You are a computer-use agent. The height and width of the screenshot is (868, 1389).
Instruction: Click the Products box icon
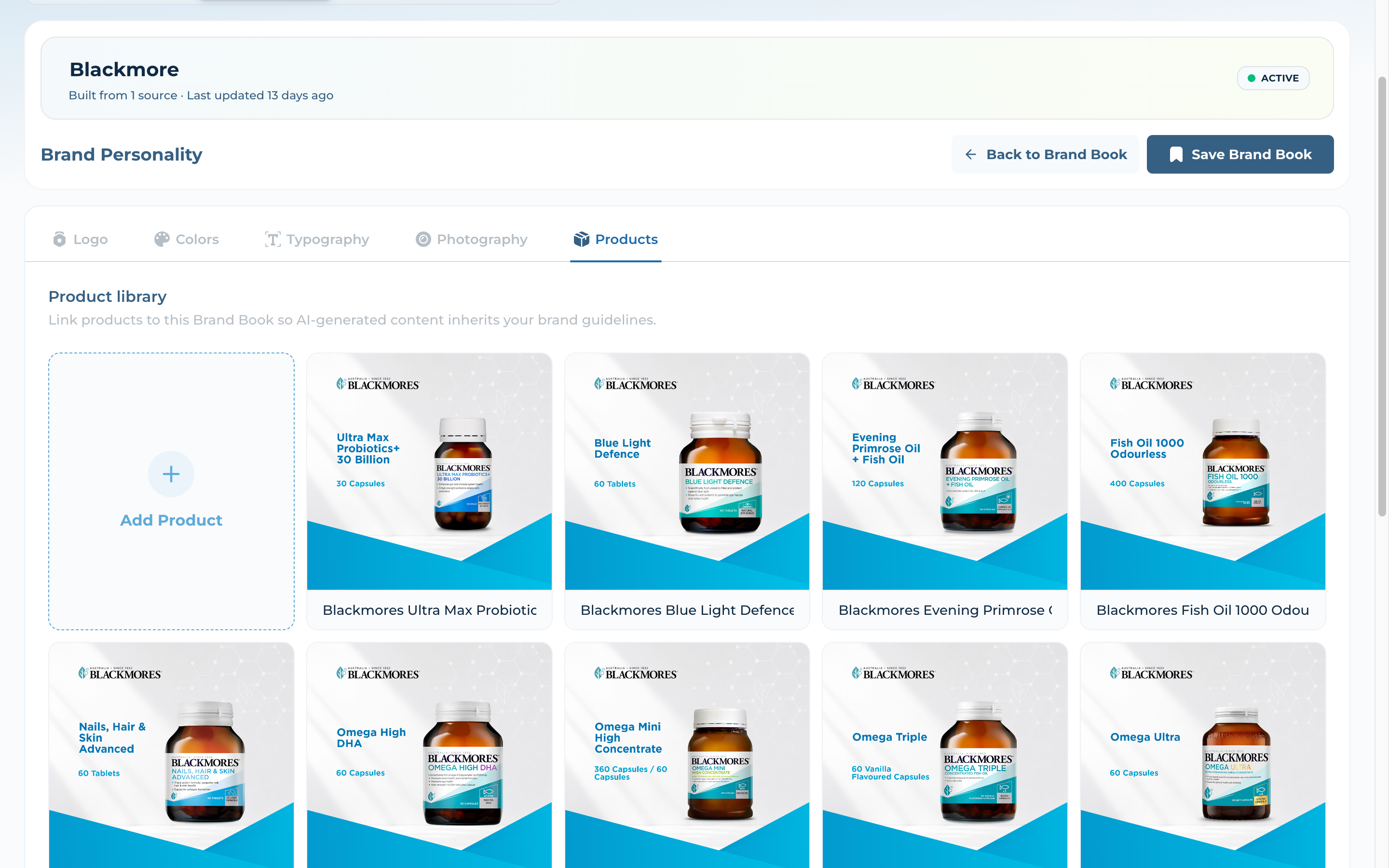pyautogui.click(x=582, y=239)
